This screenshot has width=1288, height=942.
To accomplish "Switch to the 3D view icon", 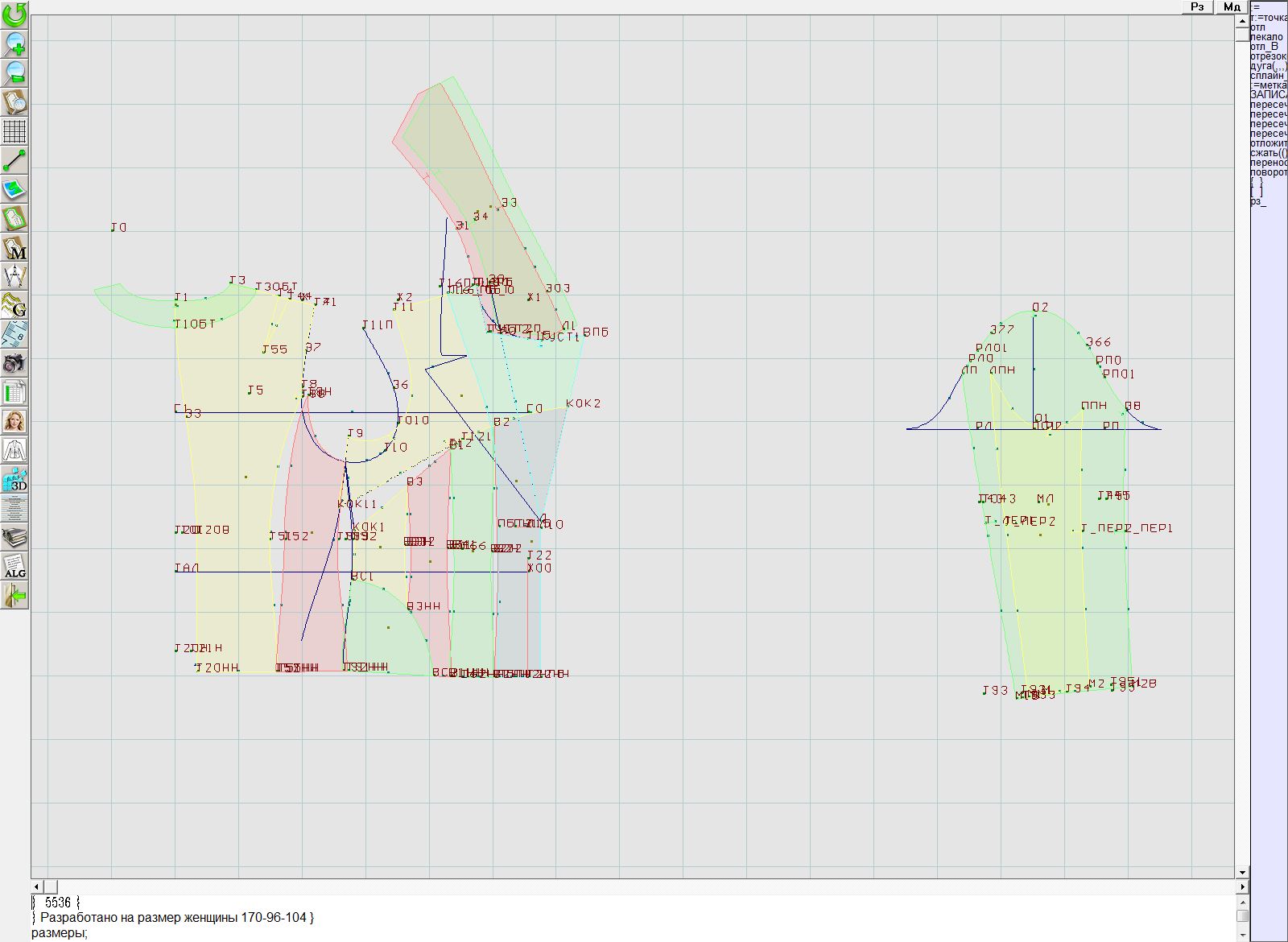I will click(14, 480).
